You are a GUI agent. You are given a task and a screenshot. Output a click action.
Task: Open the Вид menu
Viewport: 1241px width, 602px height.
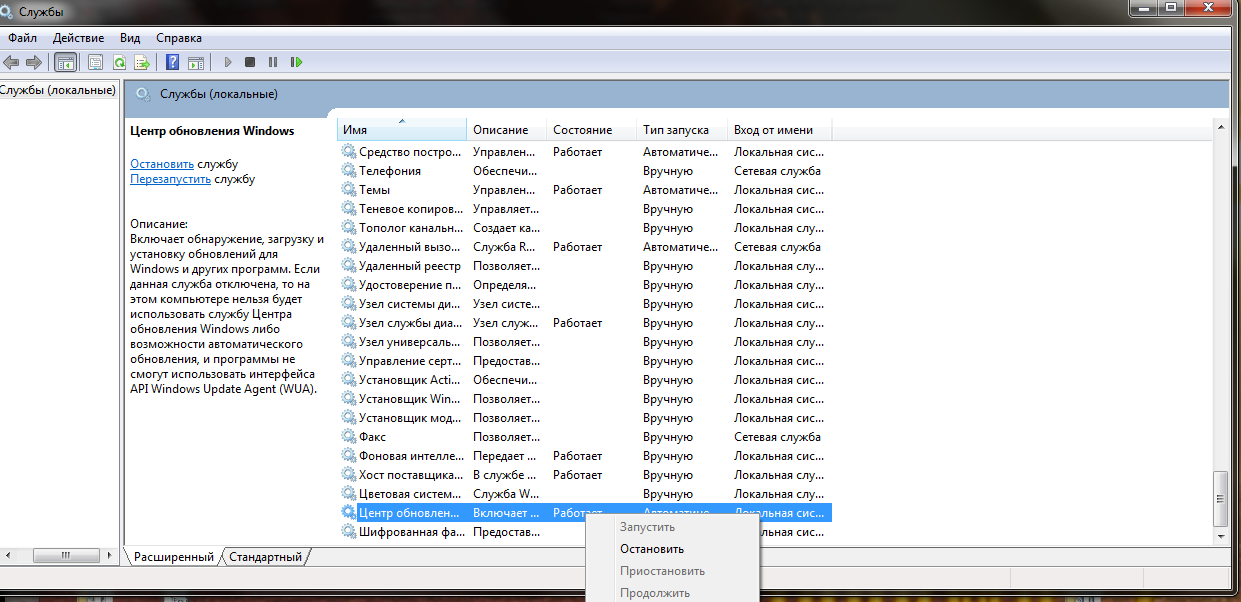pyautogui.click(x=130, y=37)
